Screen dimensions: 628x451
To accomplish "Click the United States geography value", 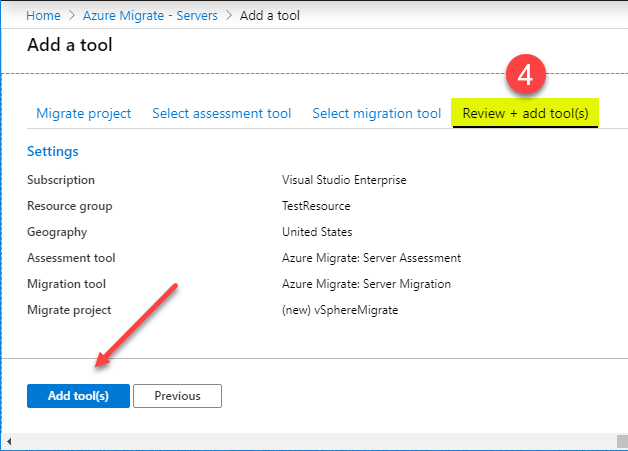I will coord(317,232).
